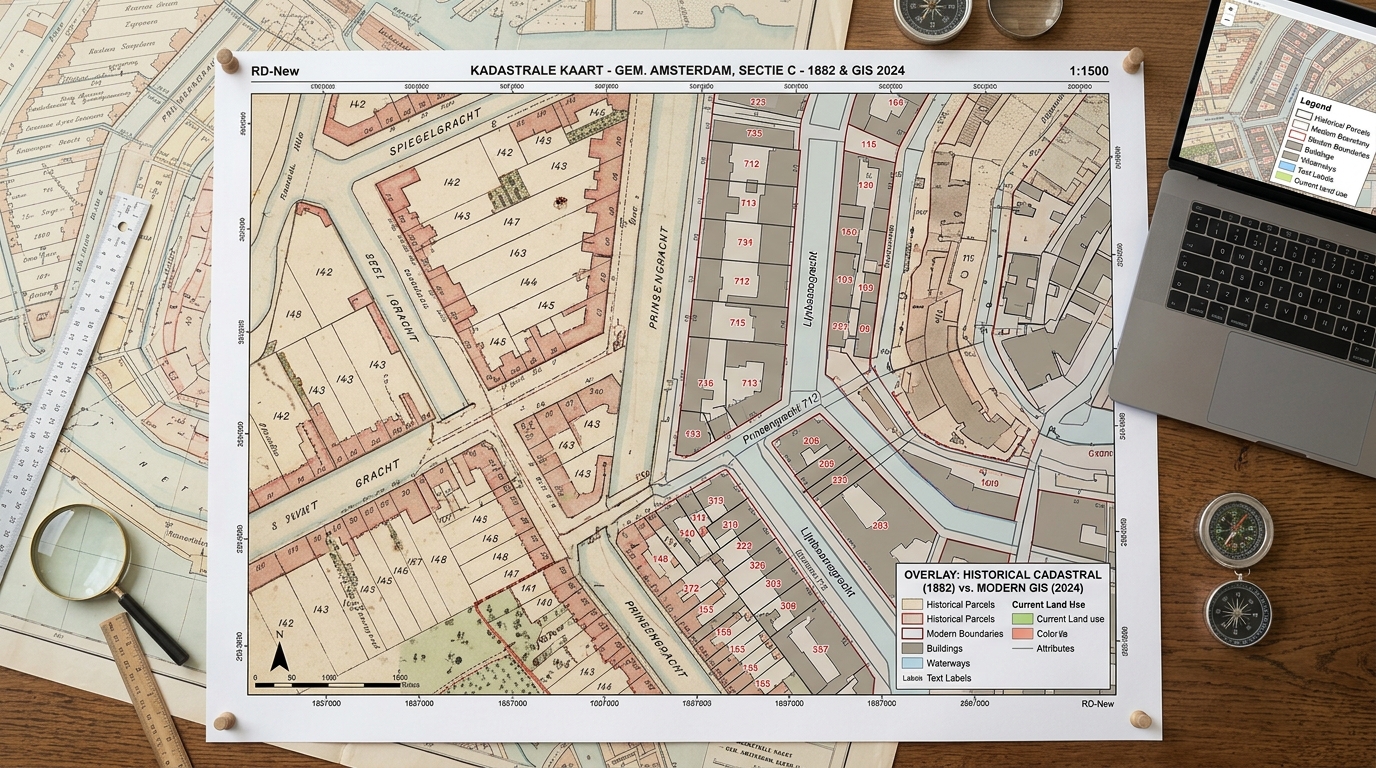Click the beige Historical Parcels legend swatch
Screen dimensions: 1376x768
[912, 604]
